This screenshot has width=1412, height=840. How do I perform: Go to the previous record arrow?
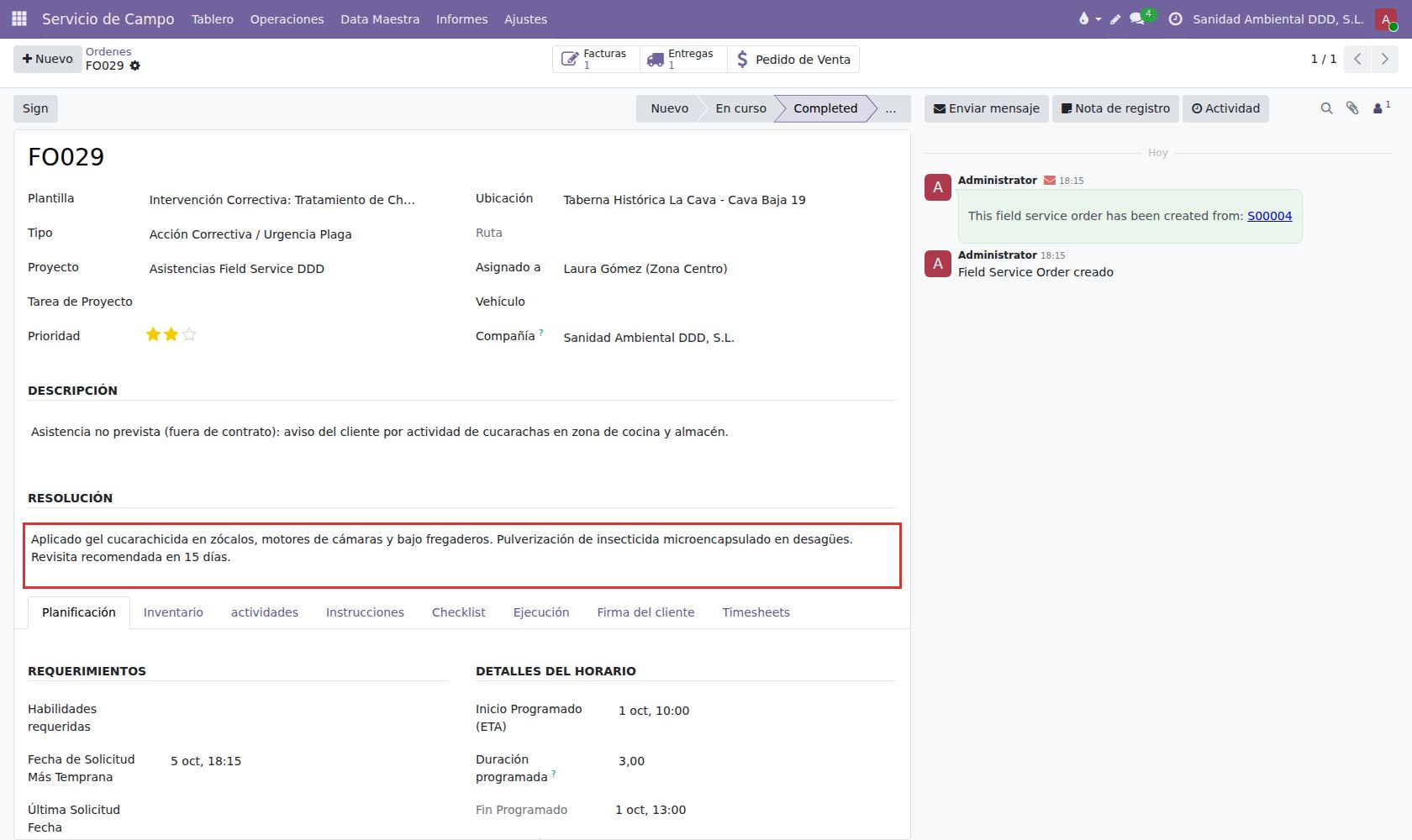pyautogui.click(x=1357, y=59)
